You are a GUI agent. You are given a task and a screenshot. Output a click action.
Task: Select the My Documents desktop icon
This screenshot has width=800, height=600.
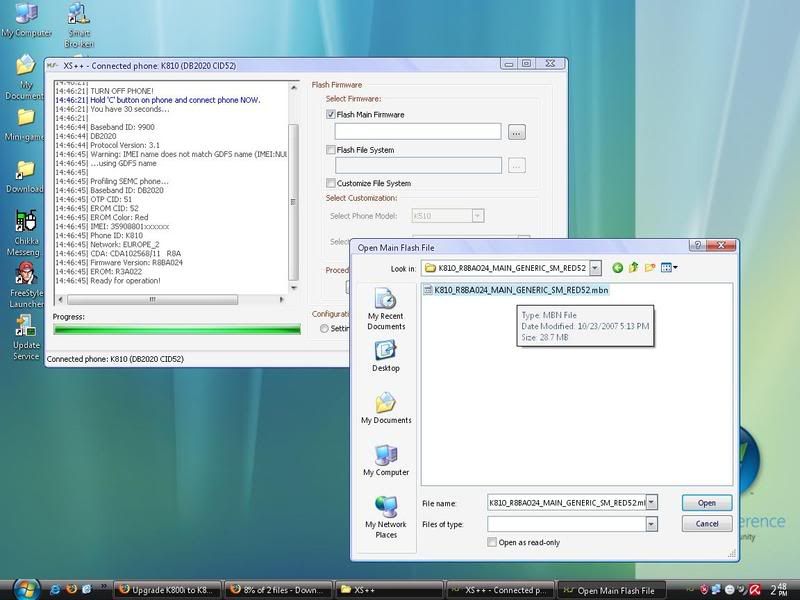pyautogui.click(x=24, y=78)
